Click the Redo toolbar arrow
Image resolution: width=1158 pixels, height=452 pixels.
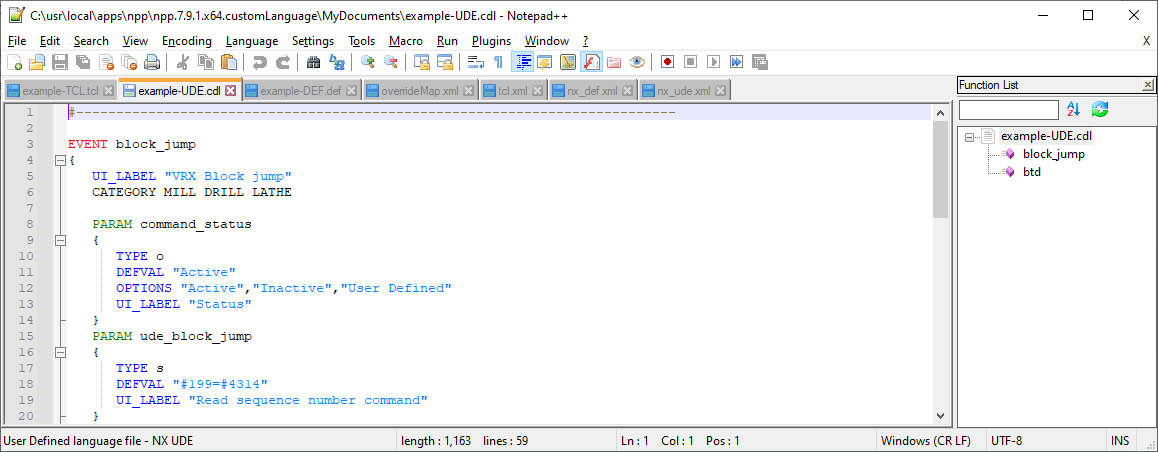[x=282, y=62]
